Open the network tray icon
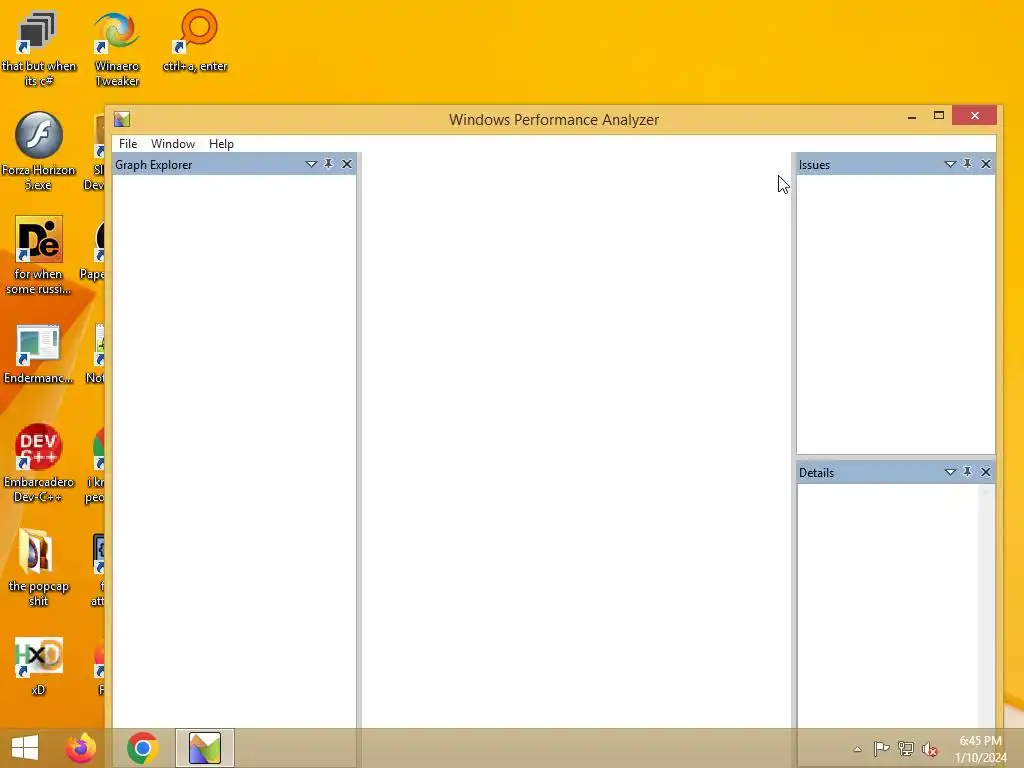 point(906,748)
